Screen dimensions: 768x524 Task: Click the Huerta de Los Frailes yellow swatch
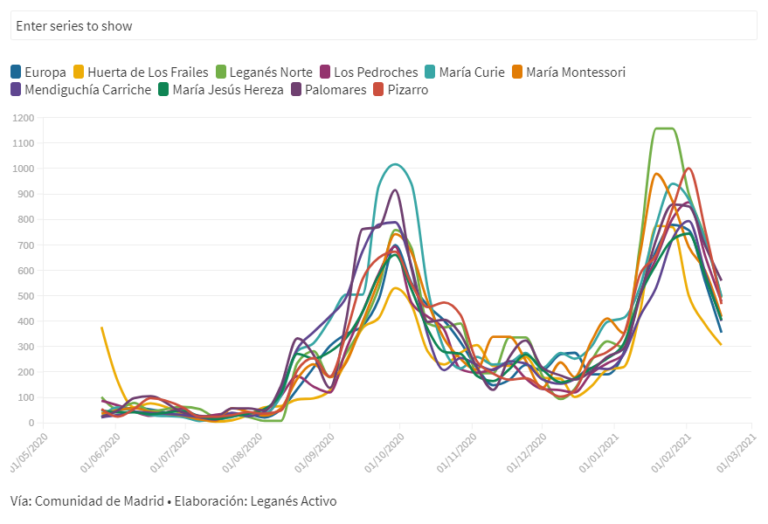[79, 72]
